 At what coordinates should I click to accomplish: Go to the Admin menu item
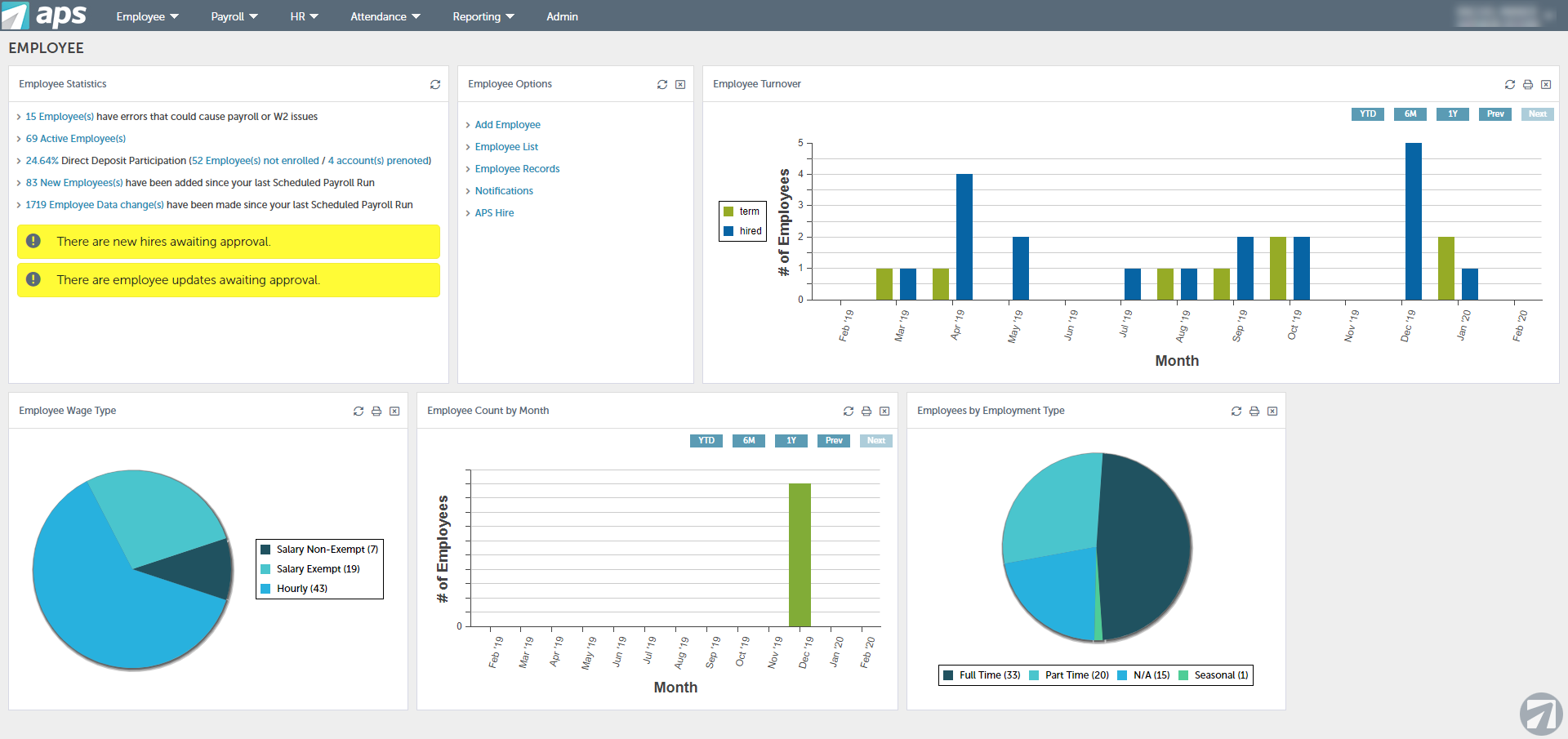(x=562, y=16)
